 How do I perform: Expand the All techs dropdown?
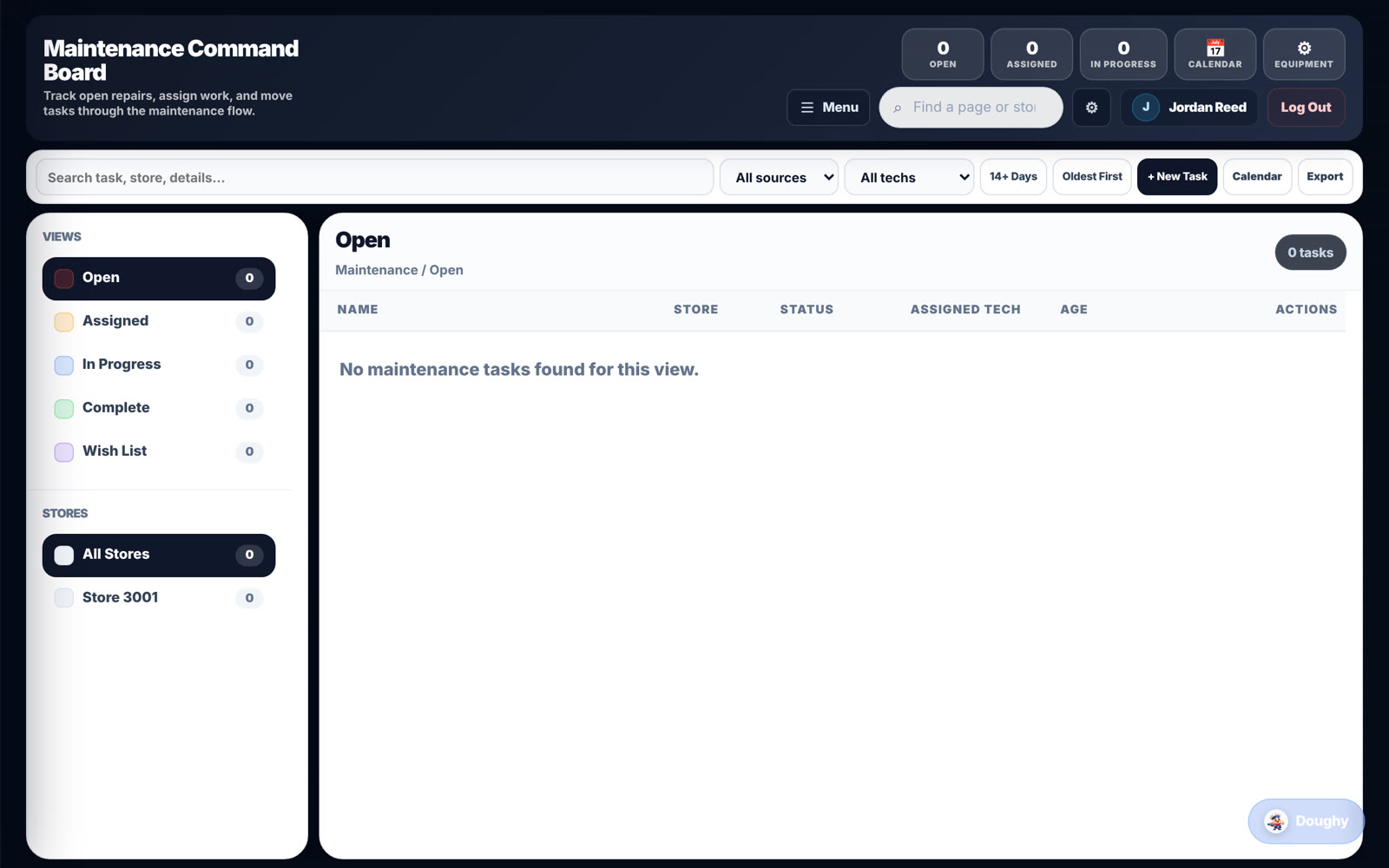[x=909, y=177]
